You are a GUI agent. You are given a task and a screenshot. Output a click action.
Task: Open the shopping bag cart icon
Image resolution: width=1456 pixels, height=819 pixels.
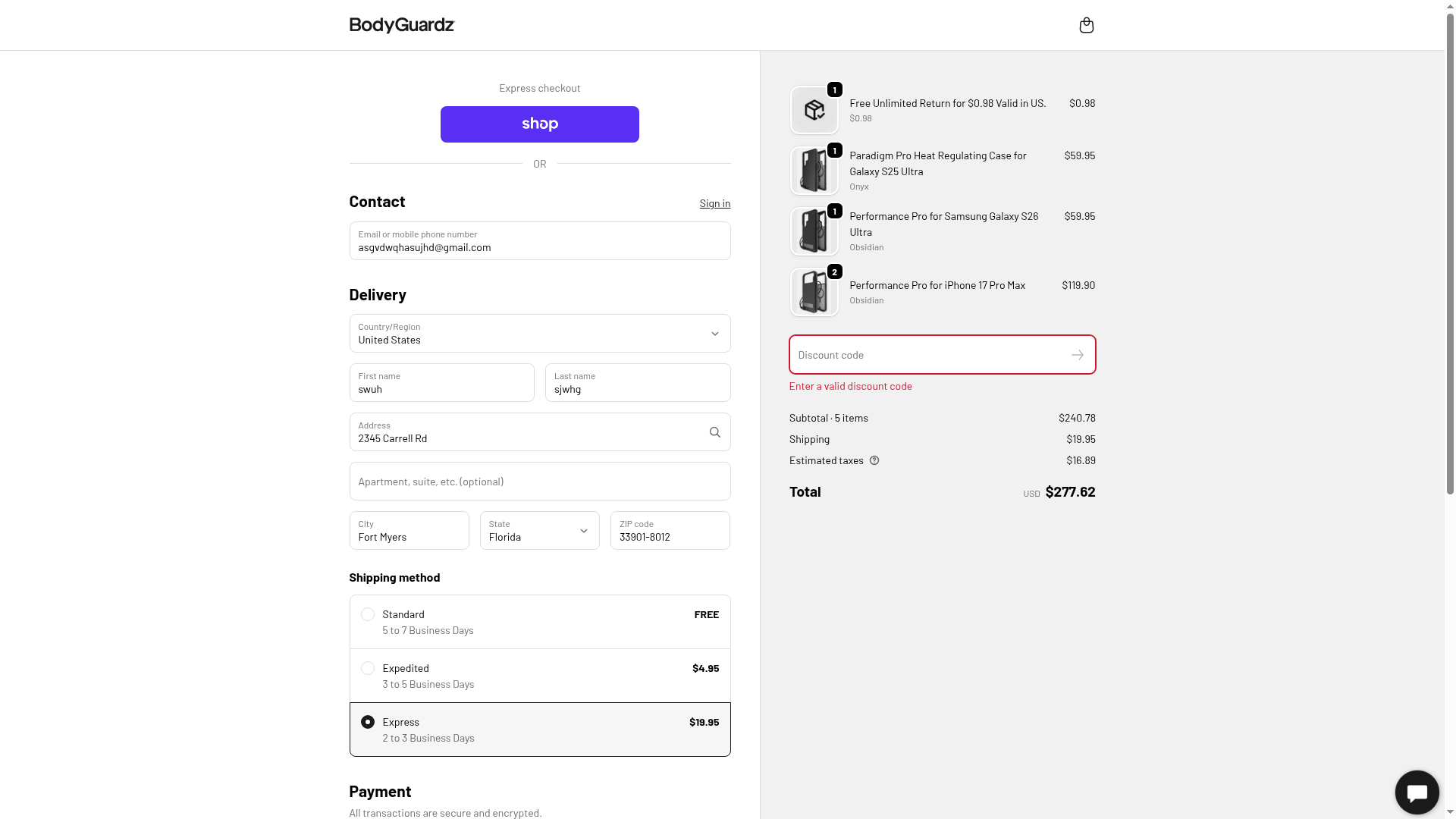tap(1086, 26)
